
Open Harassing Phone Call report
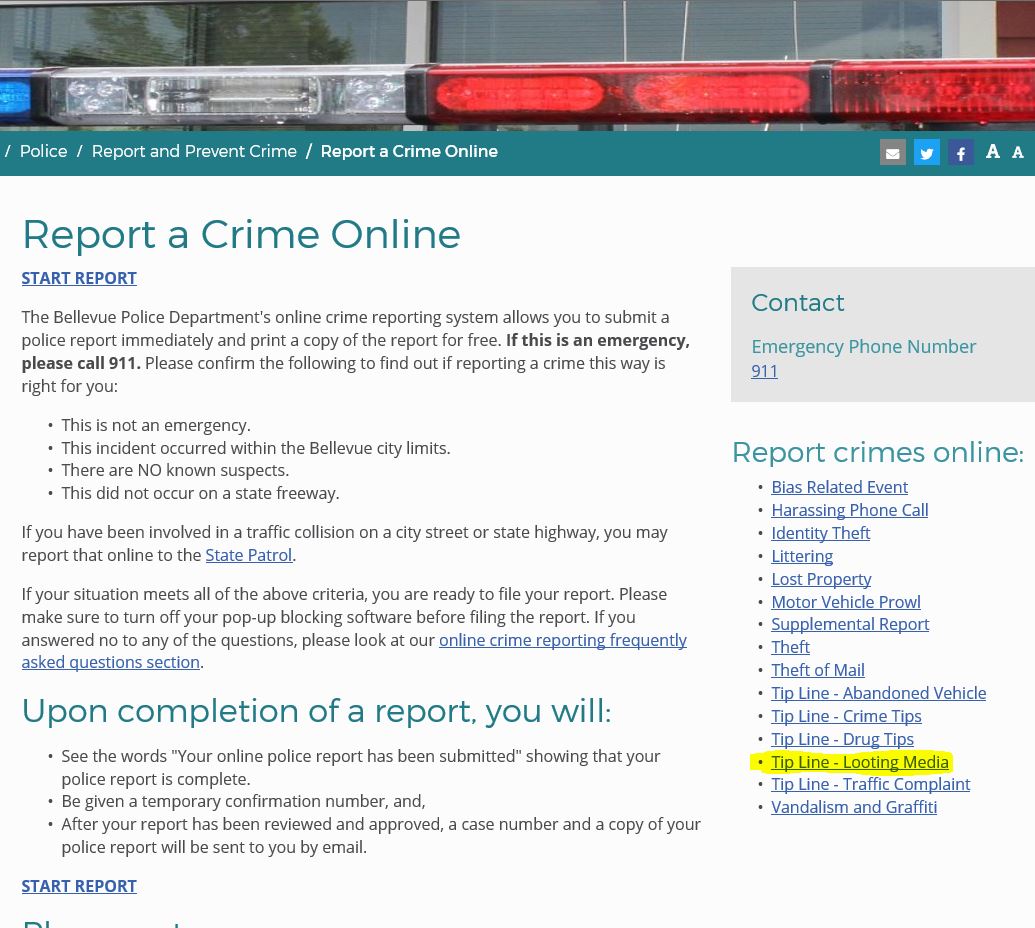tap(849, 510)
